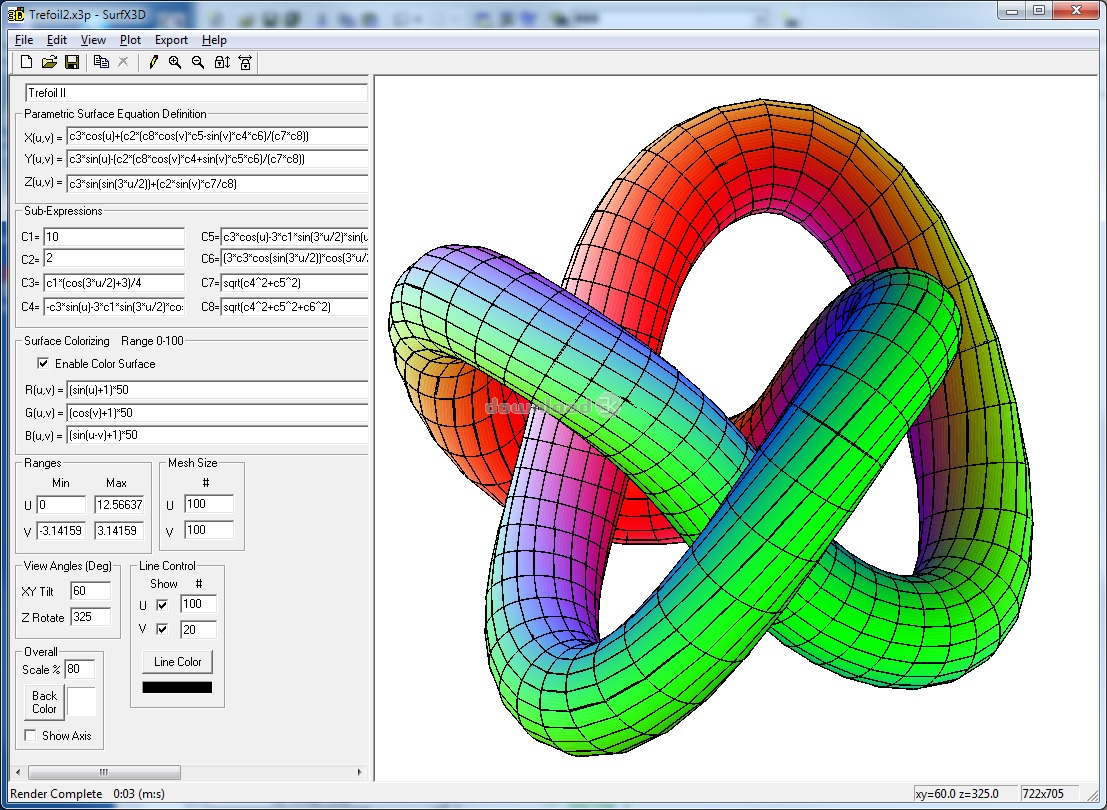Click the Z Rotate angle field
The height and width of the screenshot is (810, 1107).
point(90,617)
